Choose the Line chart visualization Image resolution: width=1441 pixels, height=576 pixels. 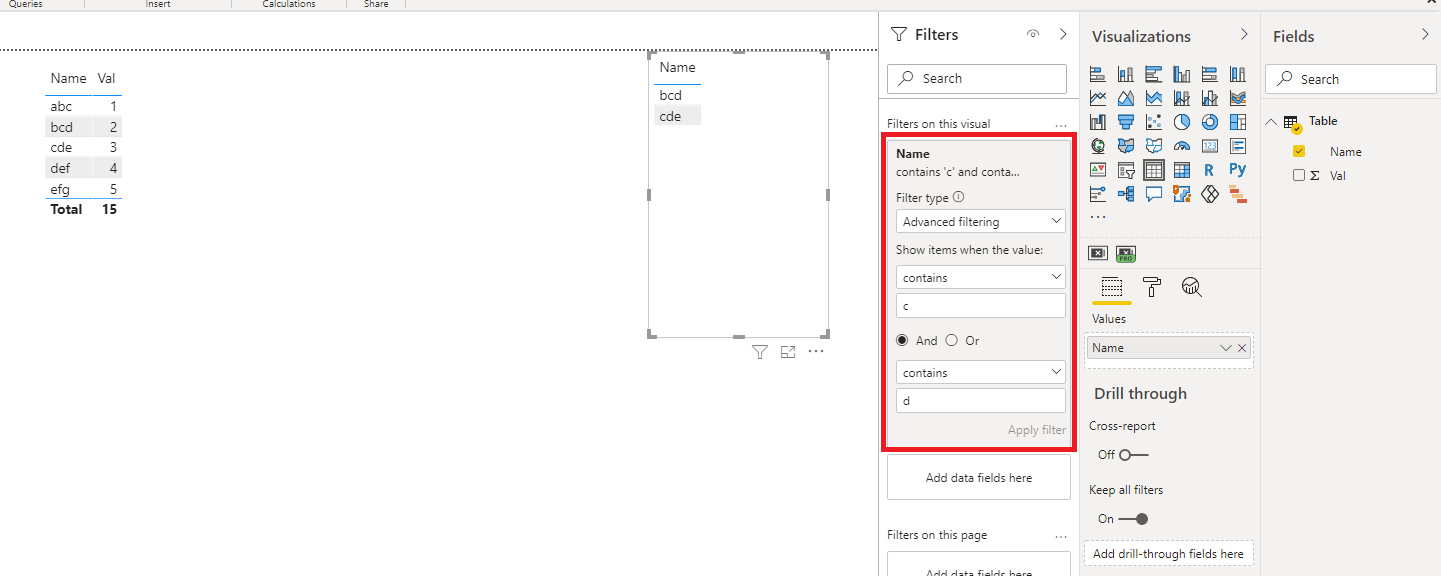pos(1097,98)
